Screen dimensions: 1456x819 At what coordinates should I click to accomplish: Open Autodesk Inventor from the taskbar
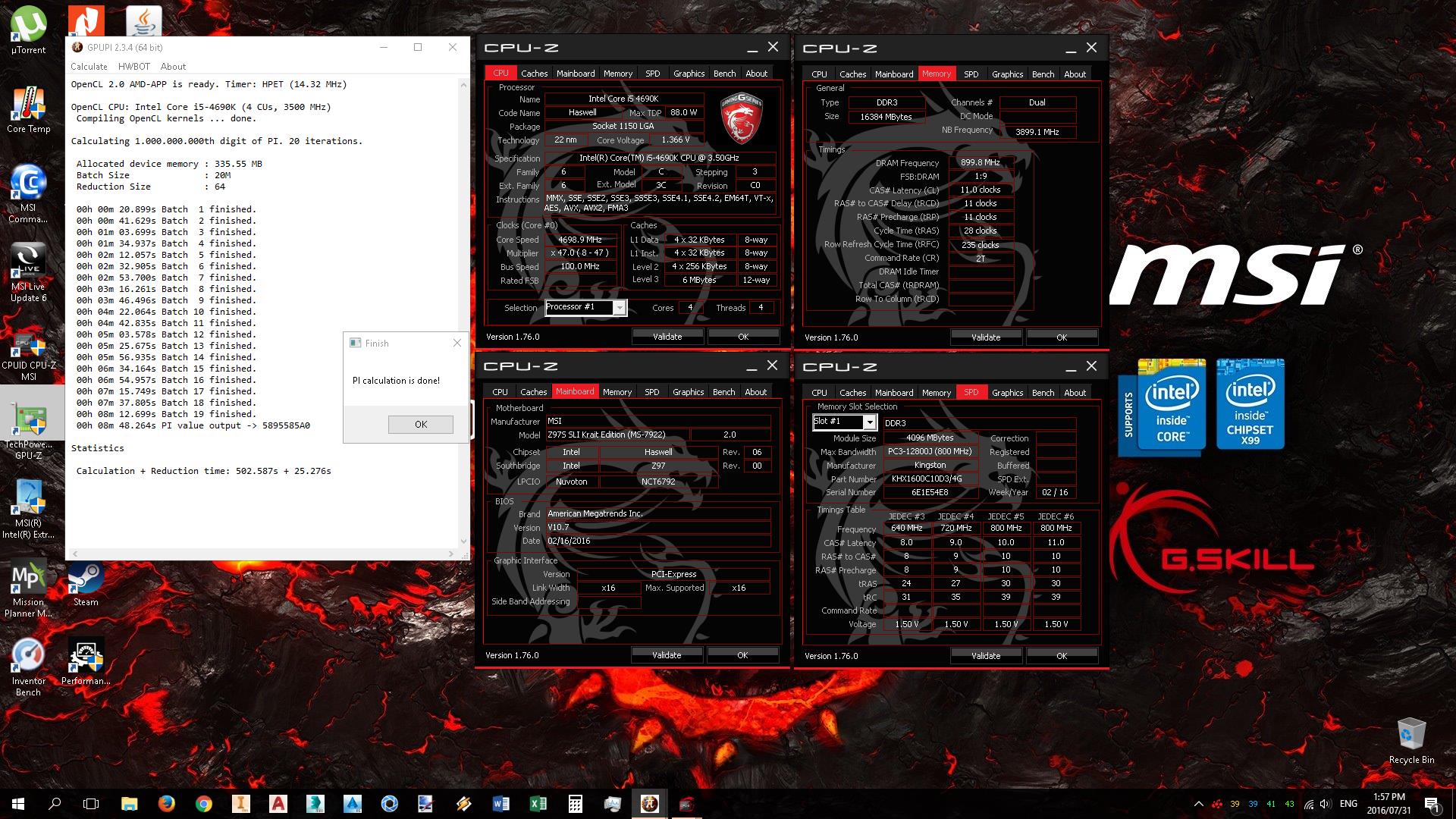coord(240,804)
